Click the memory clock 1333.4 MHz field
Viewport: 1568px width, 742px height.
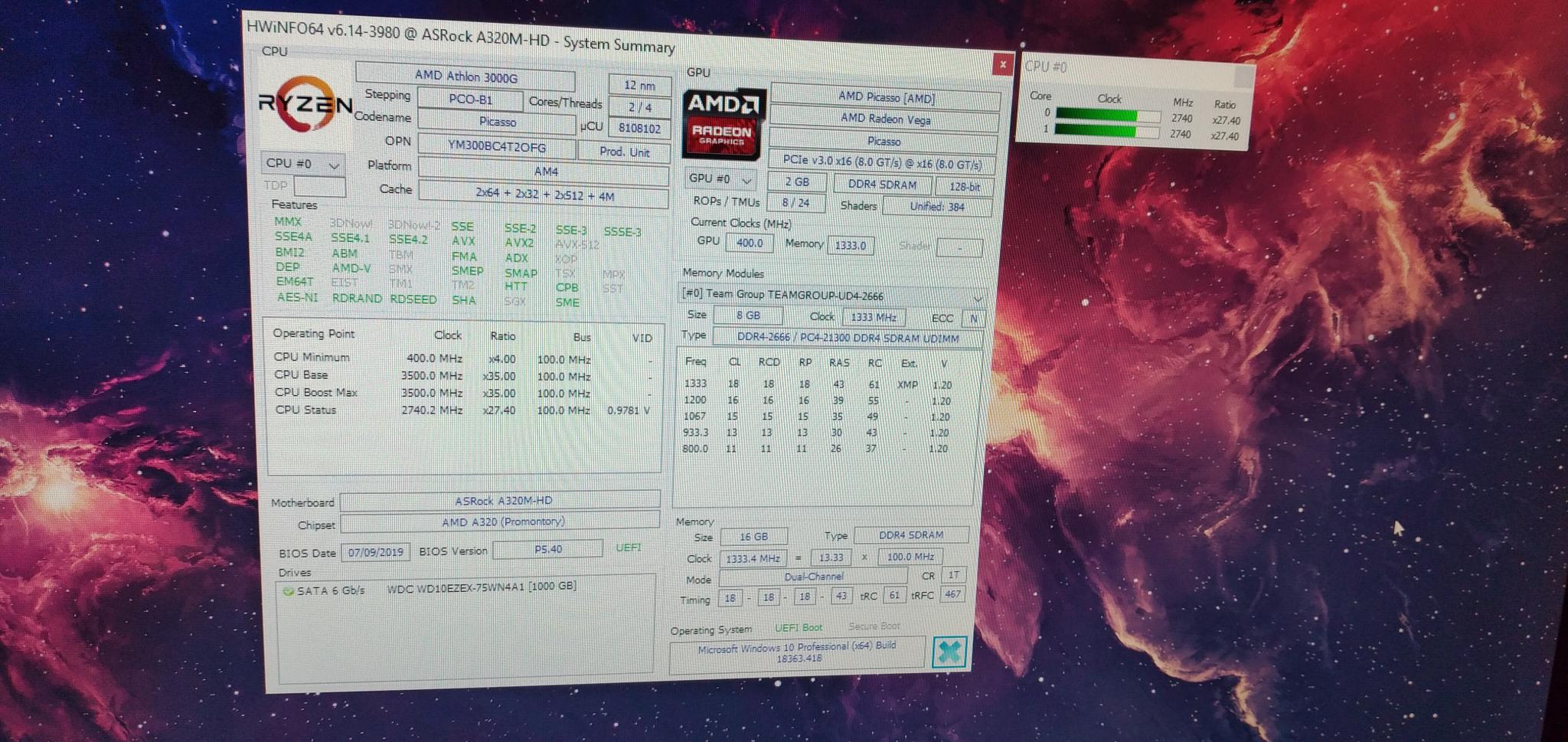(x=753, y=559)
